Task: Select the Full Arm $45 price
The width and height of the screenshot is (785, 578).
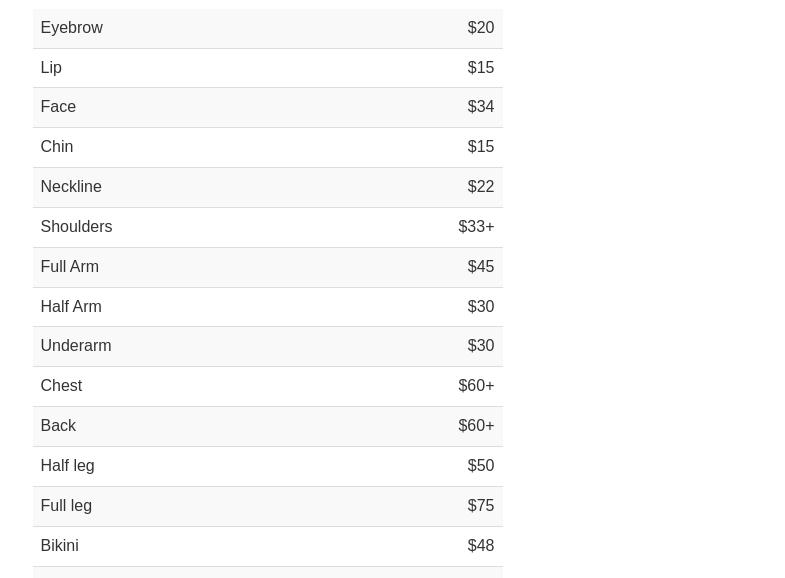Action: coord(480,266)
